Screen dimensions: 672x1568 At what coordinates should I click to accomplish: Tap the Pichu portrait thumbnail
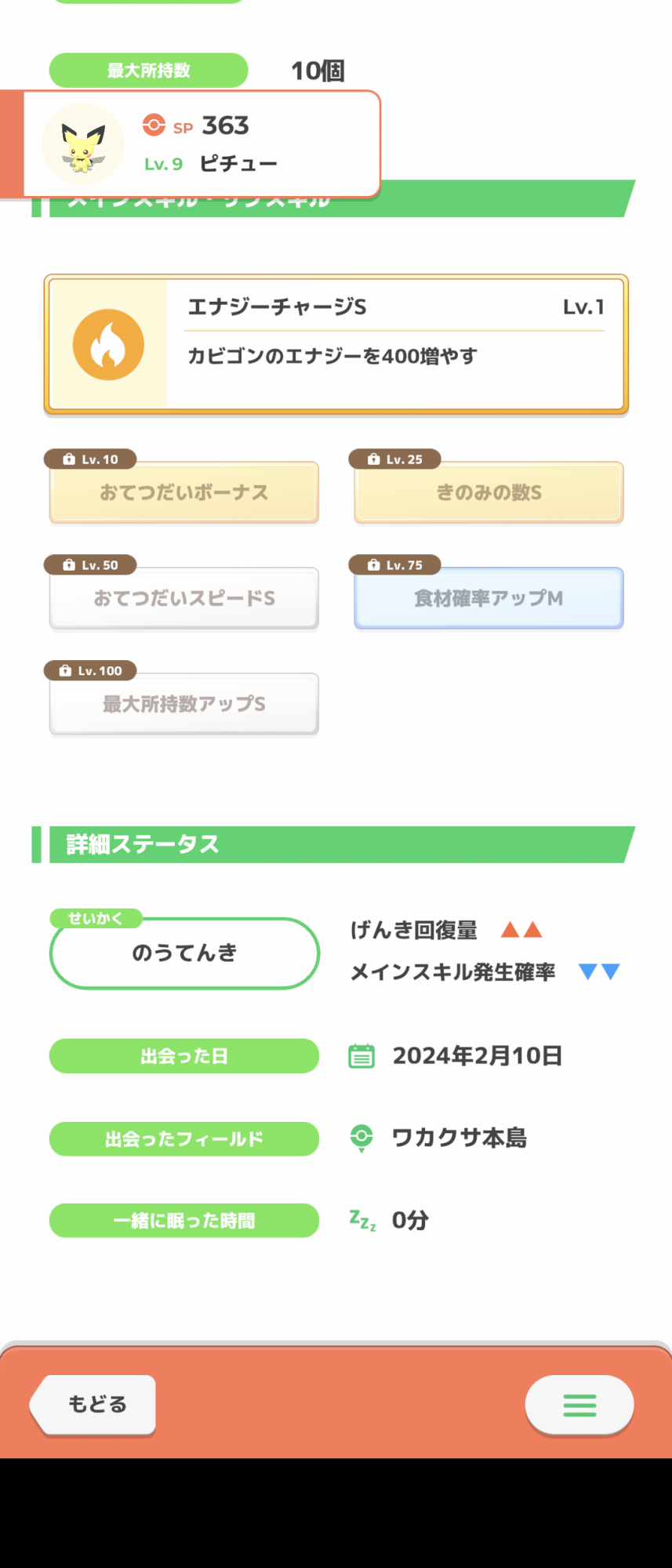coord(83,144)
